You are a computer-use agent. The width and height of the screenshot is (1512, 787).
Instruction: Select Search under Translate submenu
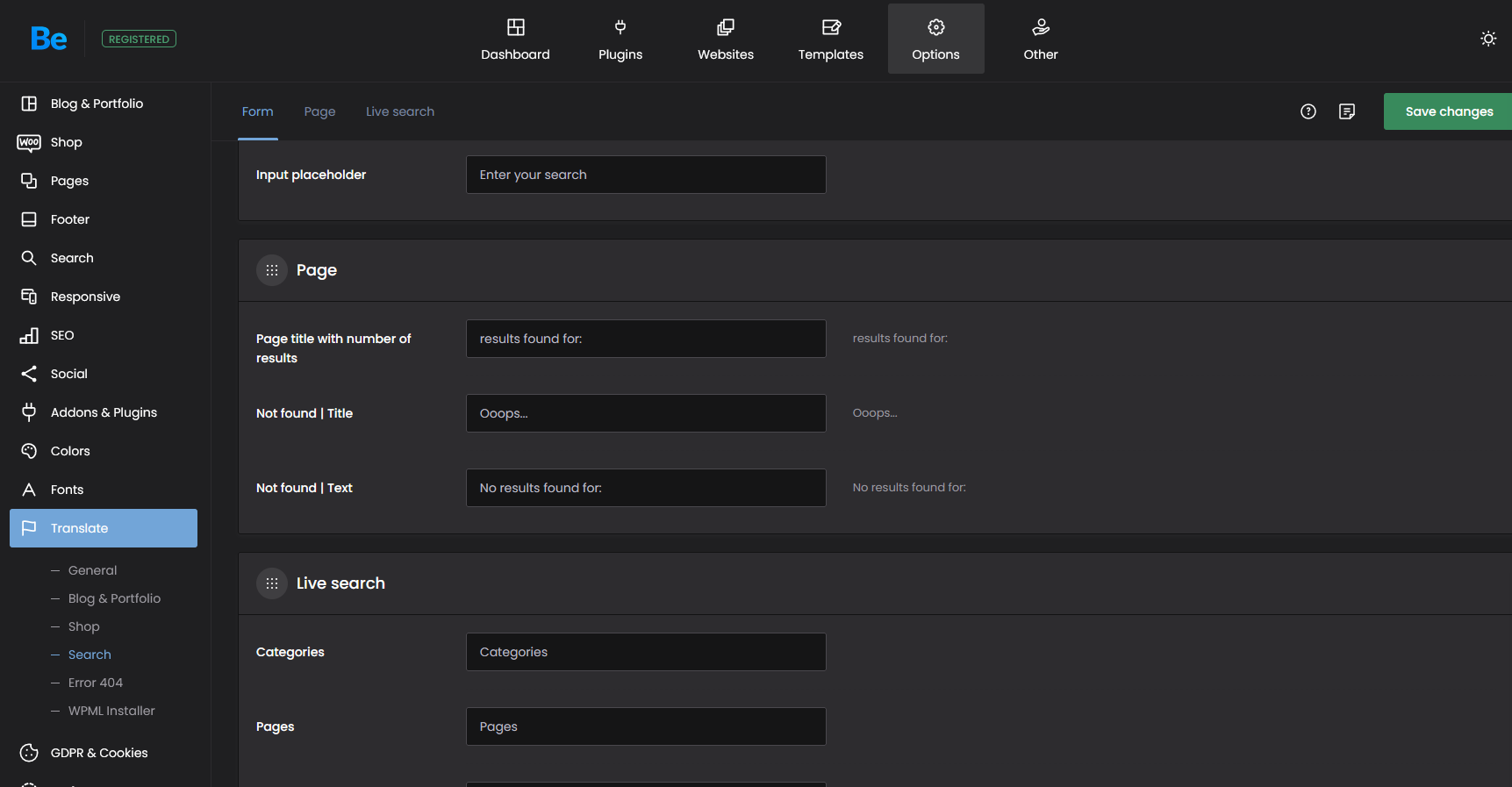[90, 655]
